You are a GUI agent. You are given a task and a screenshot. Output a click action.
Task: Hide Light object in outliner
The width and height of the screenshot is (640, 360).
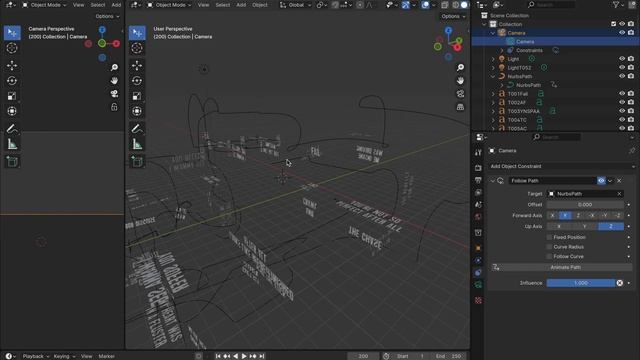point(622,59)
